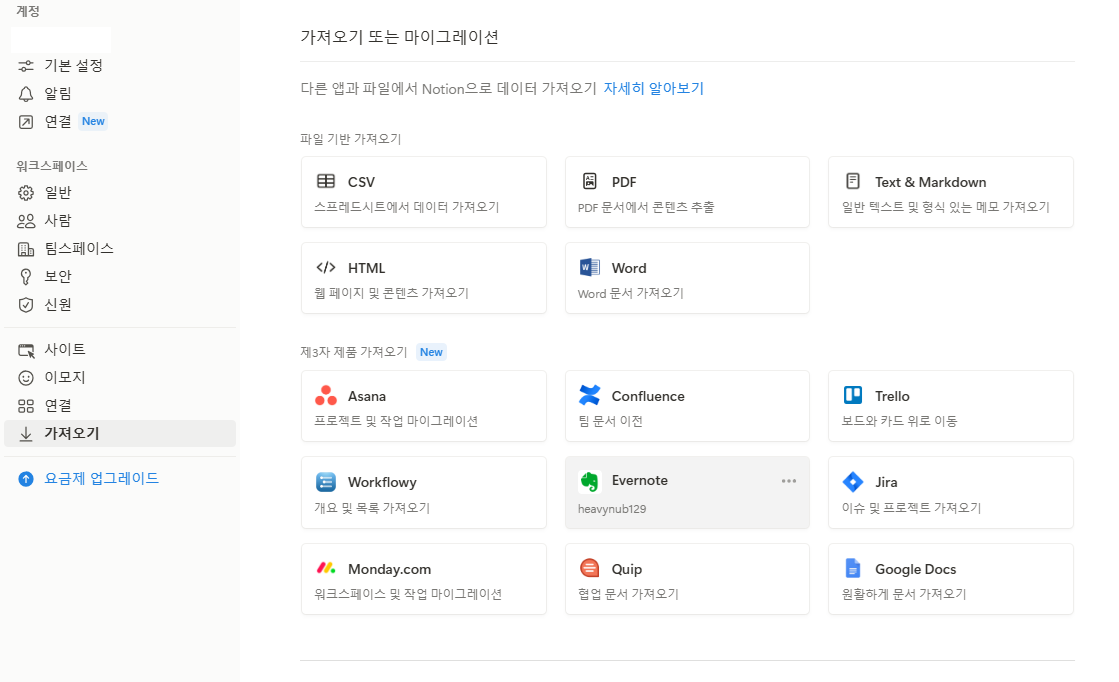
Task: Open the 기본 설정 settings page
Action: click(120, 66)
